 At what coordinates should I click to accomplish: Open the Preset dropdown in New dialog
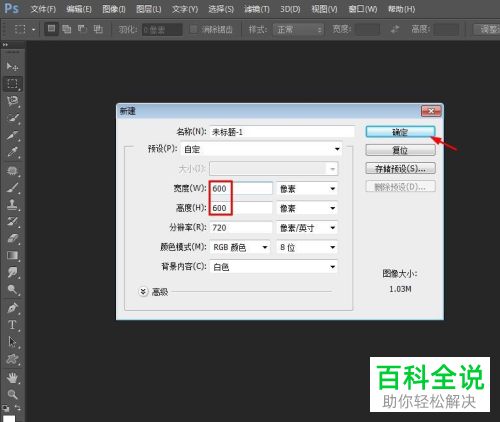[x=261, y=149]
